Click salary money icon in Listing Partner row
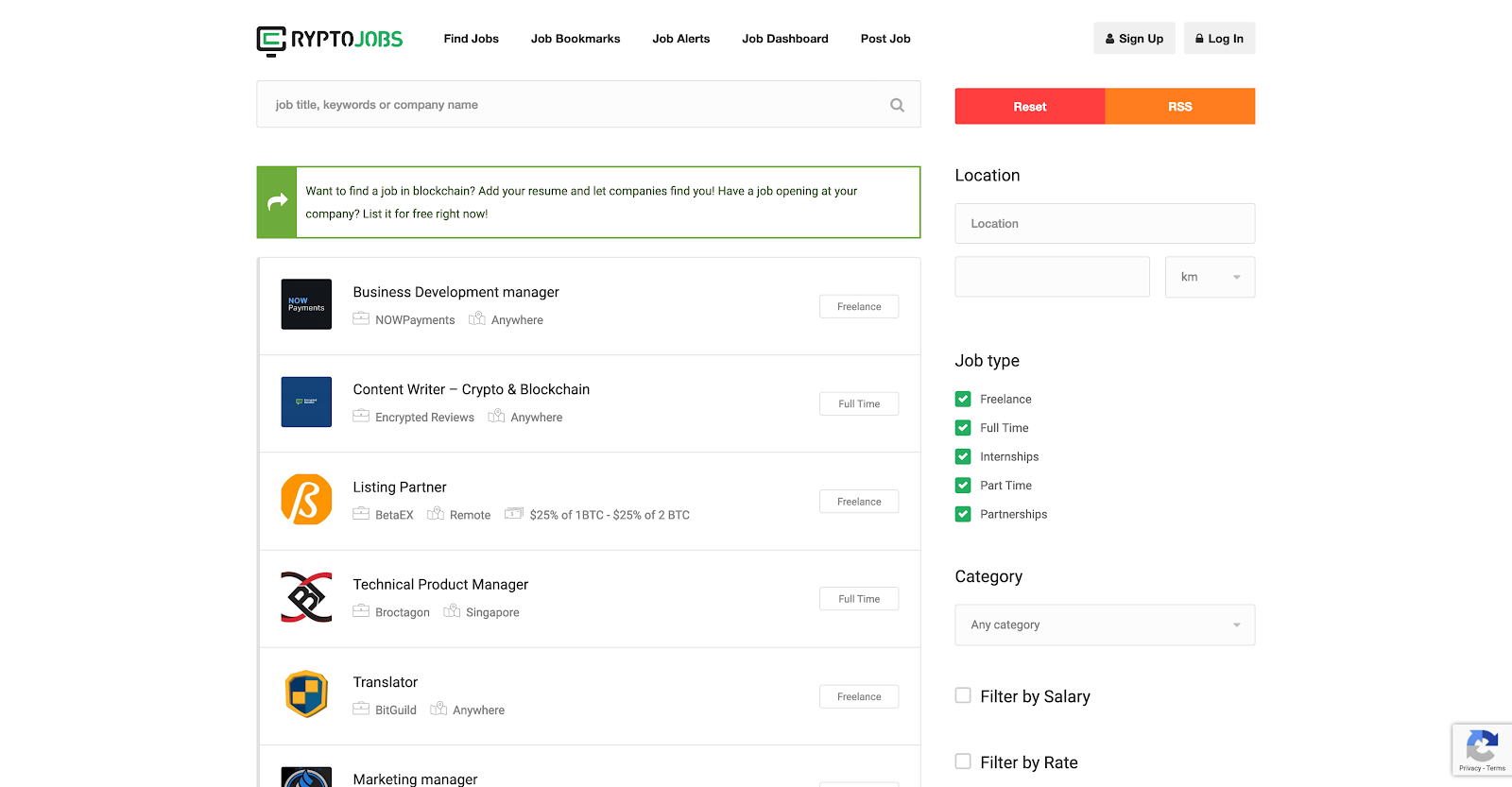The height and width of the screenshot is (787, 1512). click(514, 514)
